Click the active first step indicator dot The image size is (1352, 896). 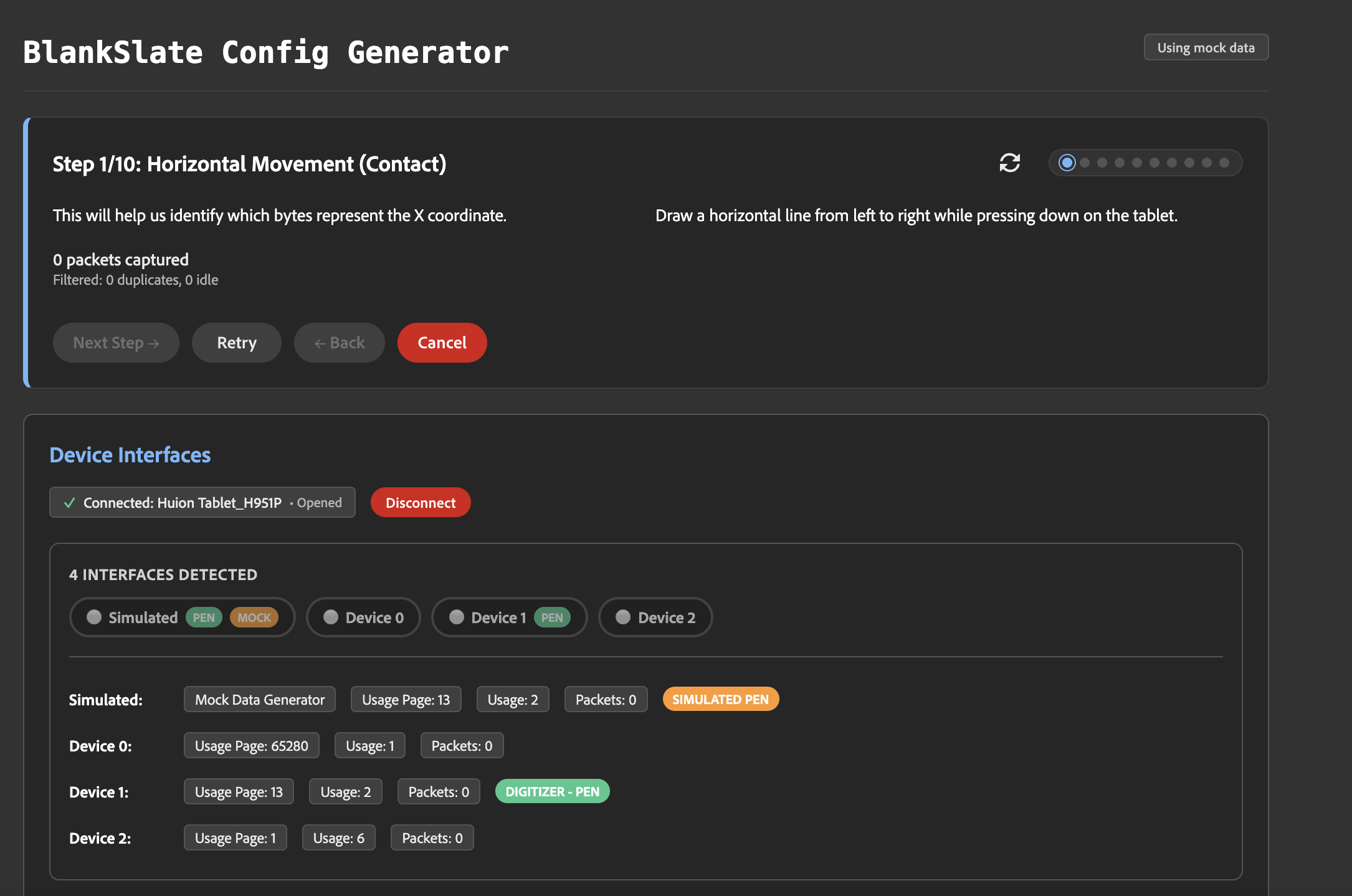coord(1067,163)
